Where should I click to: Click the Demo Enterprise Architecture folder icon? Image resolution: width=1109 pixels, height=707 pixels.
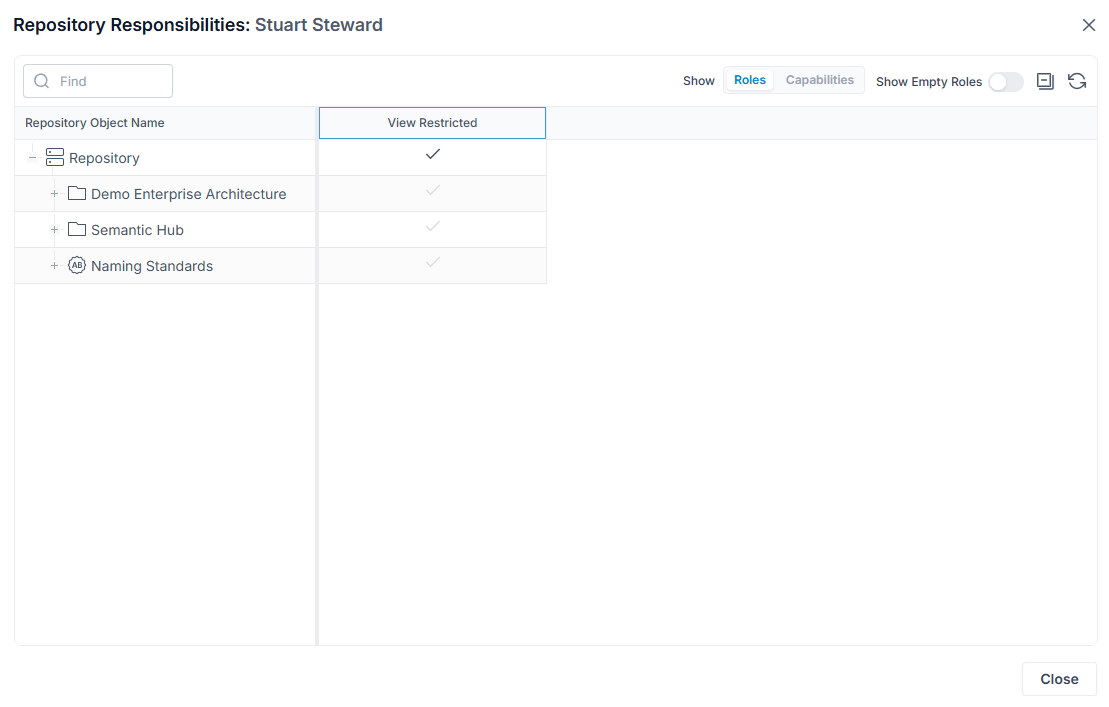tap(77, 193)
